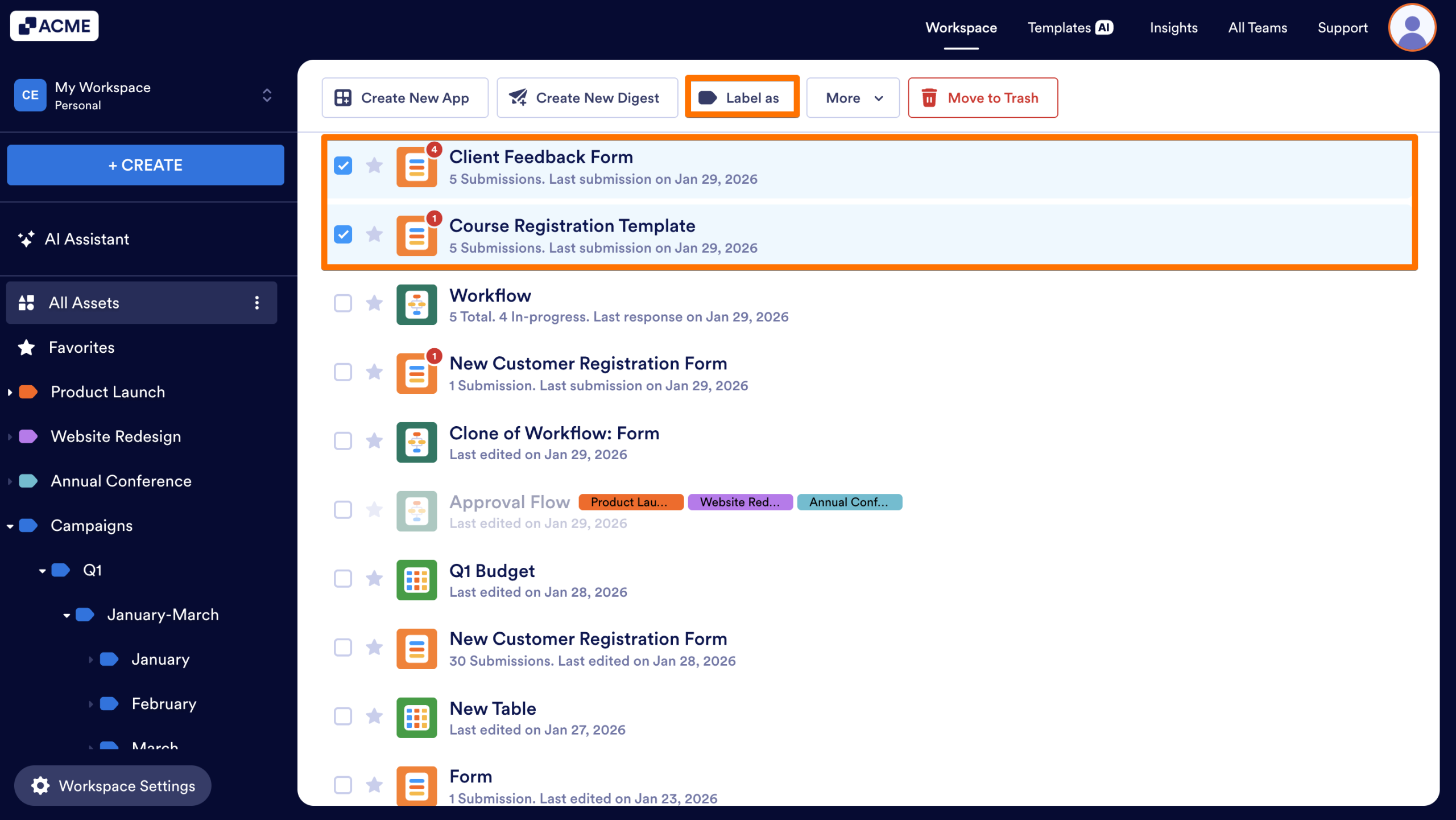
Task: Open the More dropdown menu
Action: point(853,98)
